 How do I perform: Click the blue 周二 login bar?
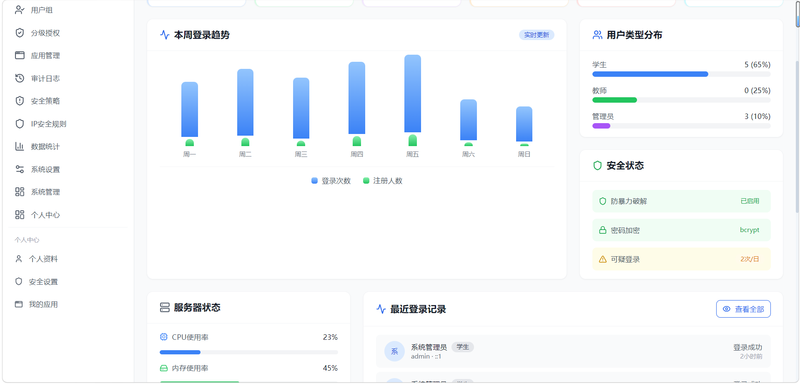245,103
